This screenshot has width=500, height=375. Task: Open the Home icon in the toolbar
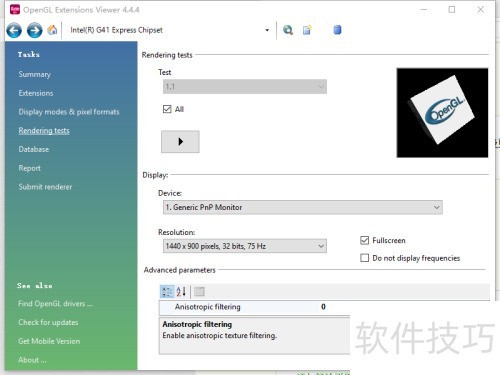point(52,30)
